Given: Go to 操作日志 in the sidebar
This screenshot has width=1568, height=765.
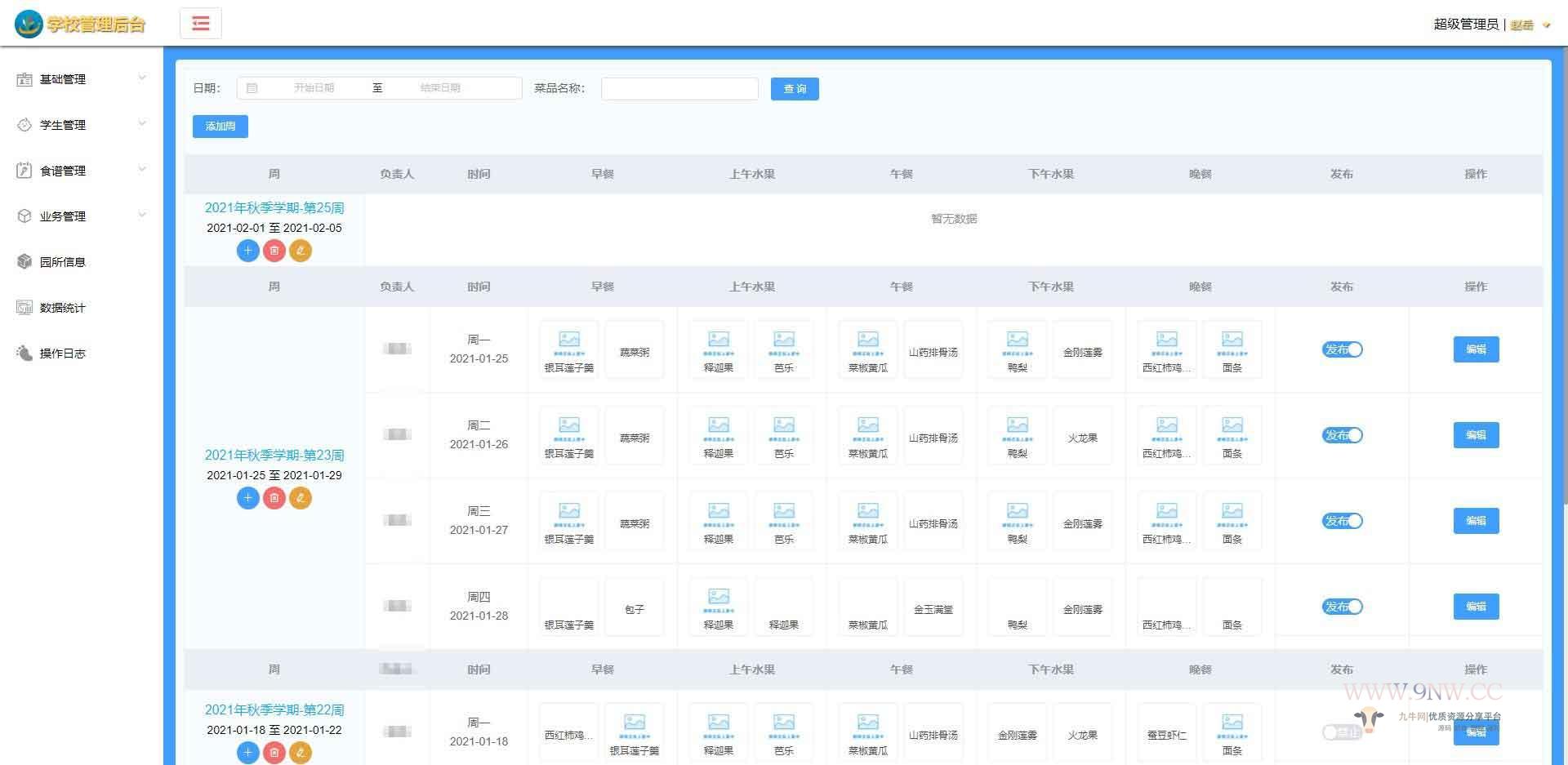Looking at the screenshot, I should 63,354.
